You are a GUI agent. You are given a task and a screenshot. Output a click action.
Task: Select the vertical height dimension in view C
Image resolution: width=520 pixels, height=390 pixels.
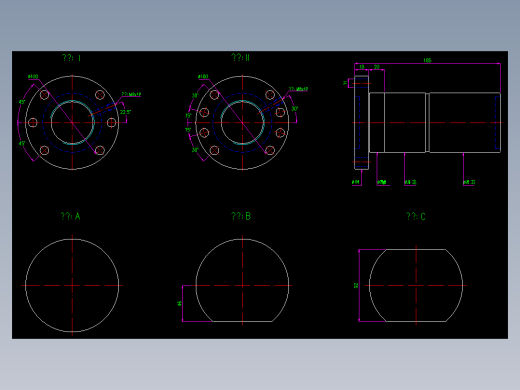point(356,285)
